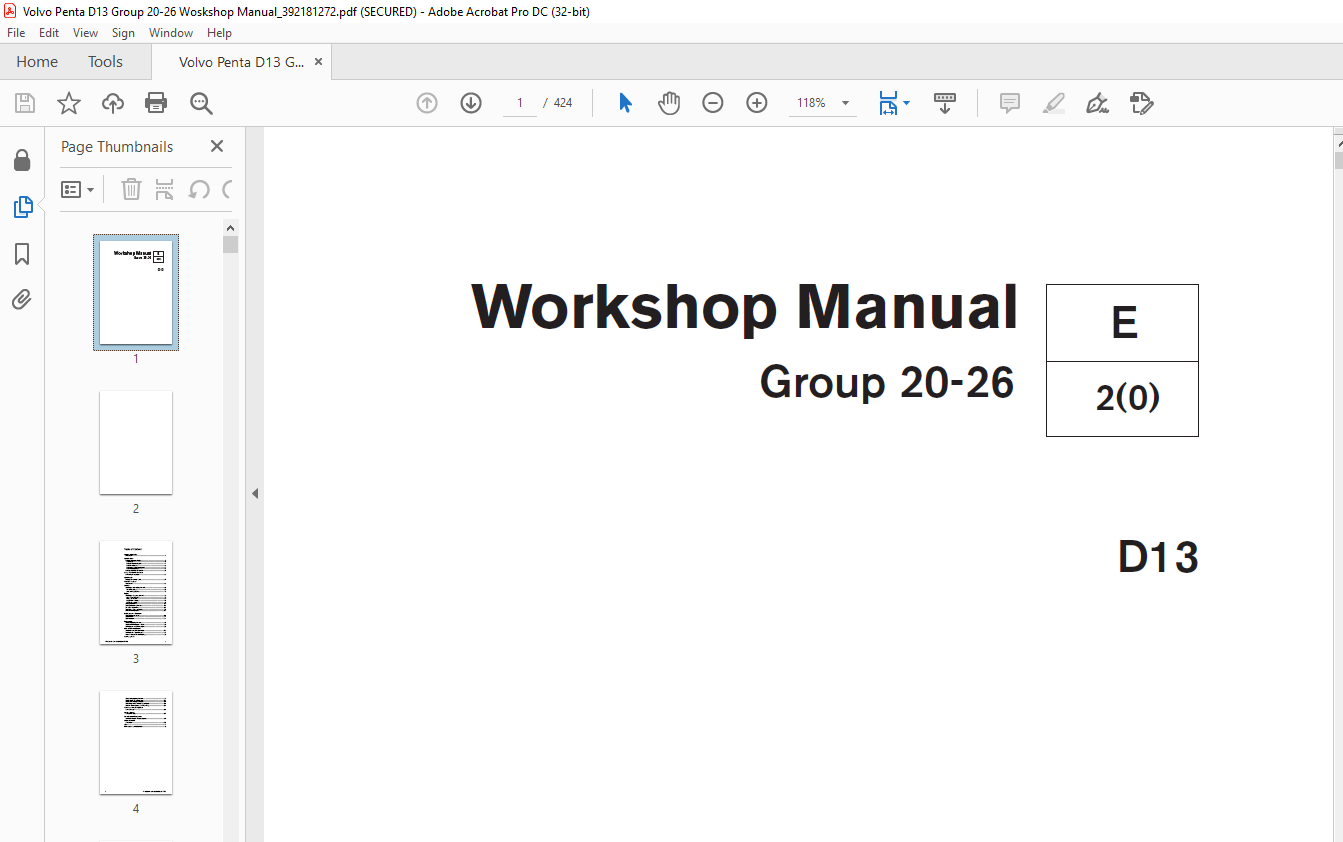Click the Save file icon
1343x842 pixels.
25,103
